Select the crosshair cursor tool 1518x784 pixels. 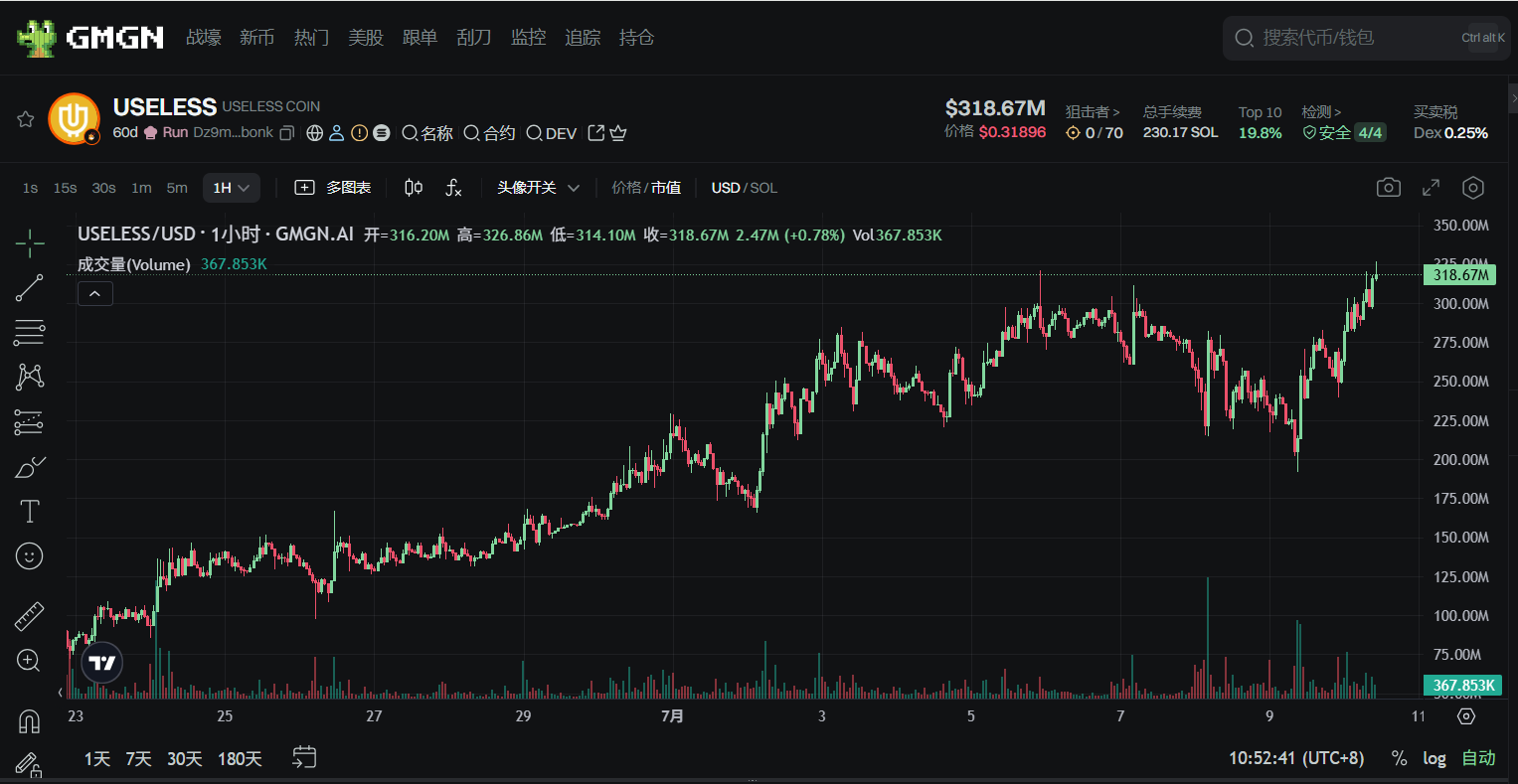[30, 242]
